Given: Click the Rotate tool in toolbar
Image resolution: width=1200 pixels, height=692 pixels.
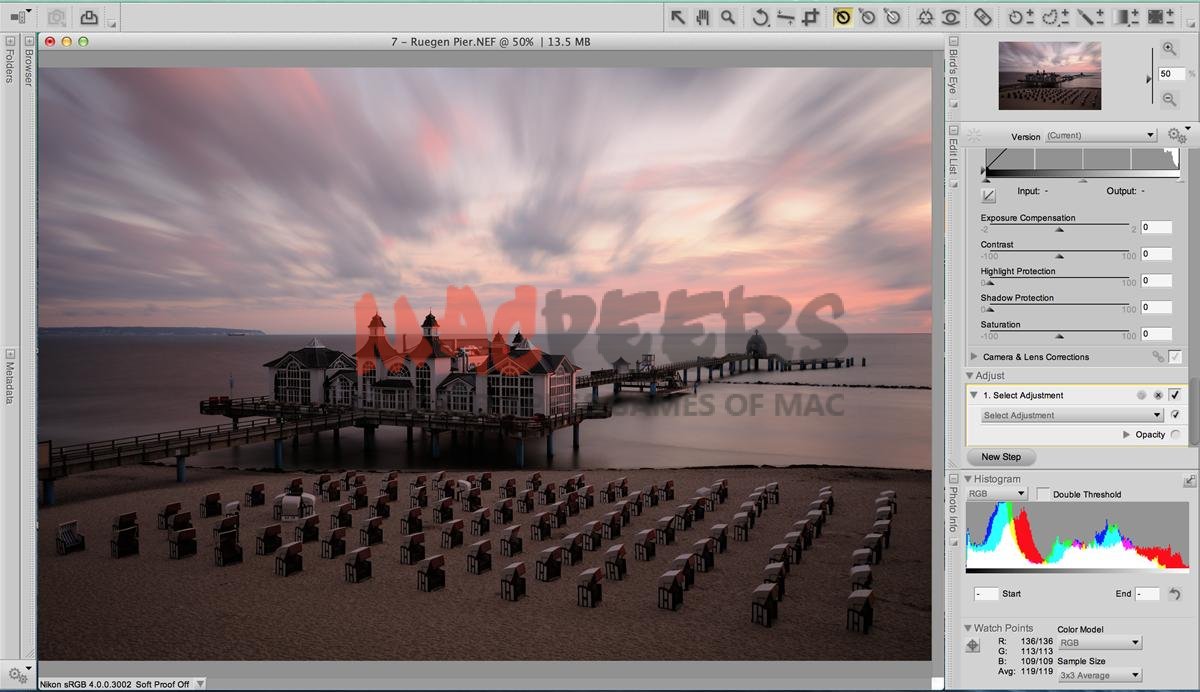Looking at the screenshot, I should point(760,17).
